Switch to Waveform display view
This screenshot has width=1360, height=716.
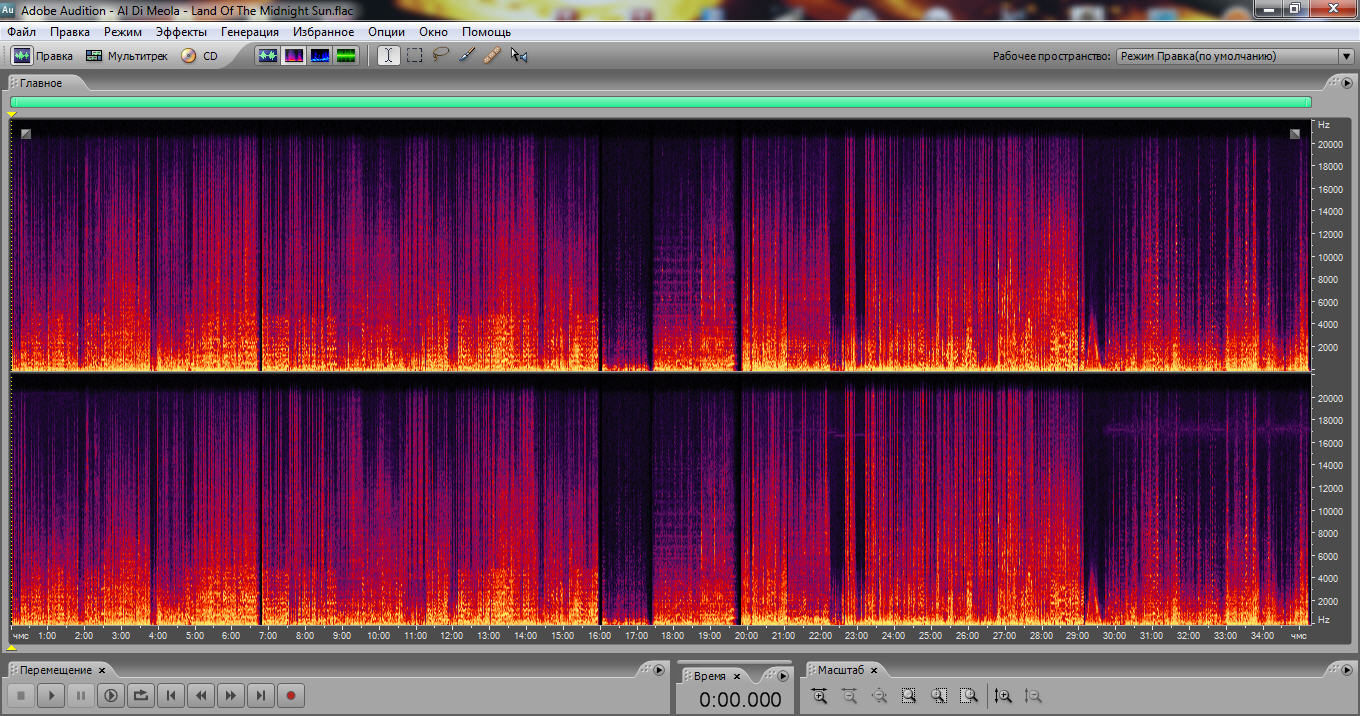pos(267,56)
